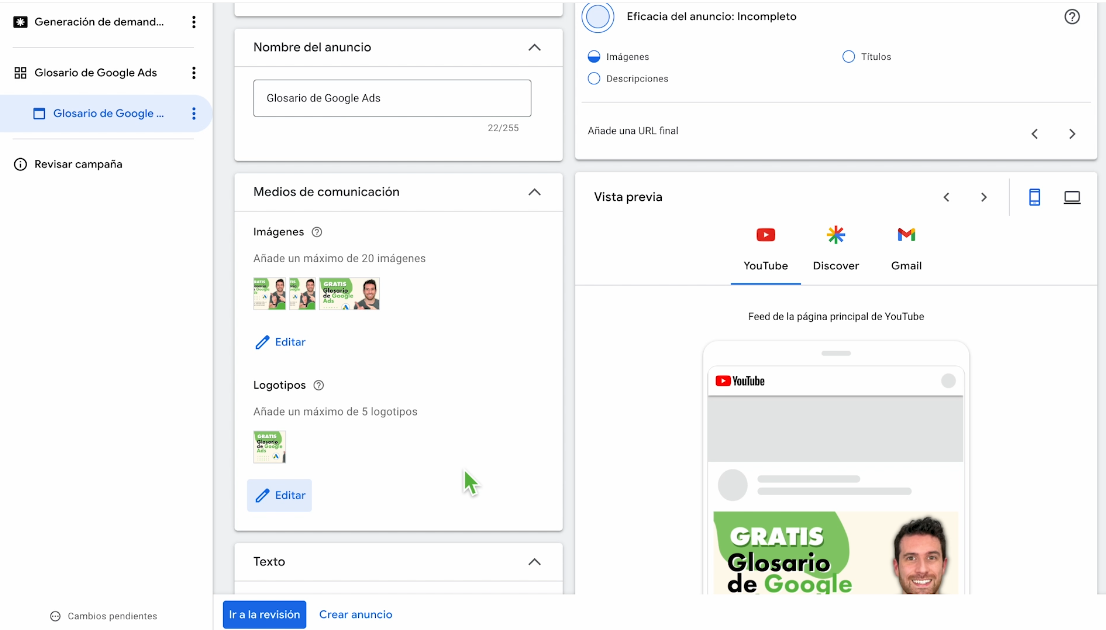Click the wide third image thumbnail

(349, 293)
